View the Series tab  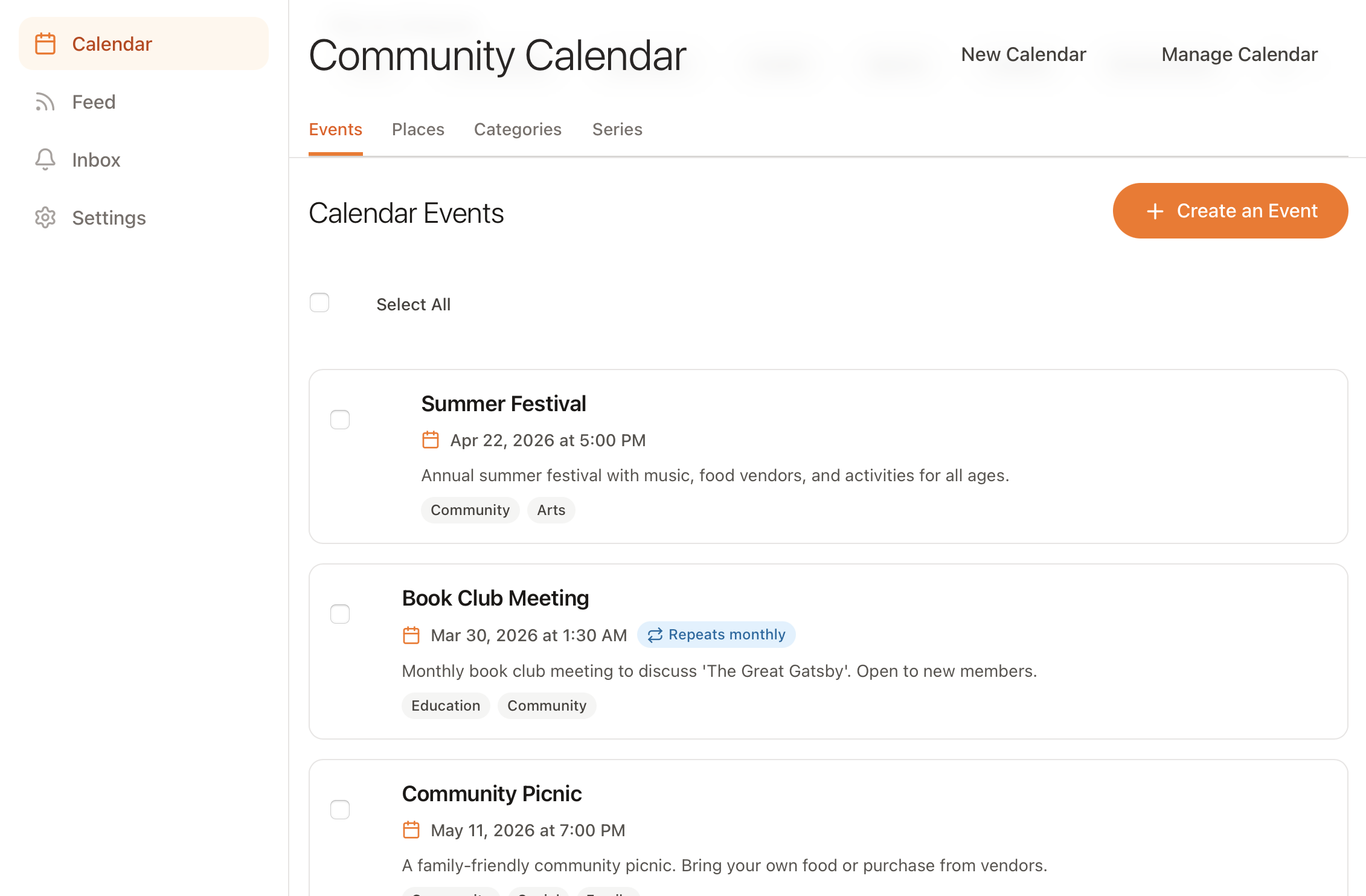[x=617, y=129]
